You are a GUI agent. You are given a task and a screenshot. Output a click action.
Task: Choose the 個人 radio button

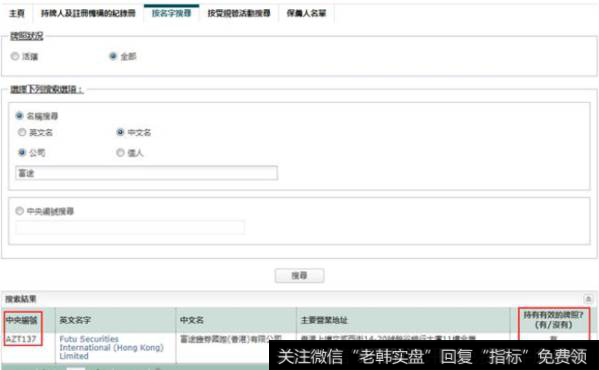pyautogui.click(x=120, y=153)
